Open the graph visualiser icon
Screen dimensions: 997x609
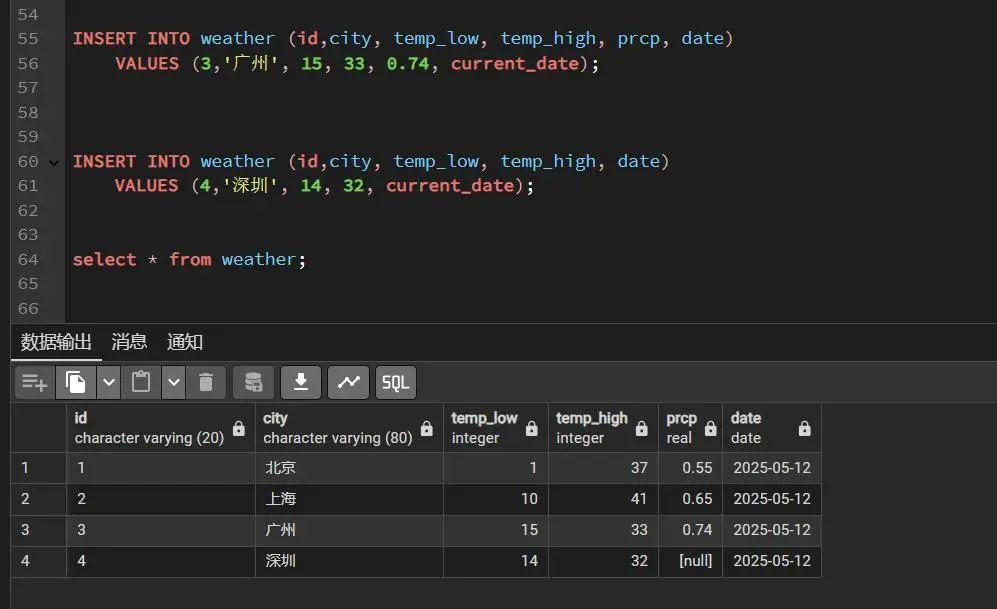[348, 382]
